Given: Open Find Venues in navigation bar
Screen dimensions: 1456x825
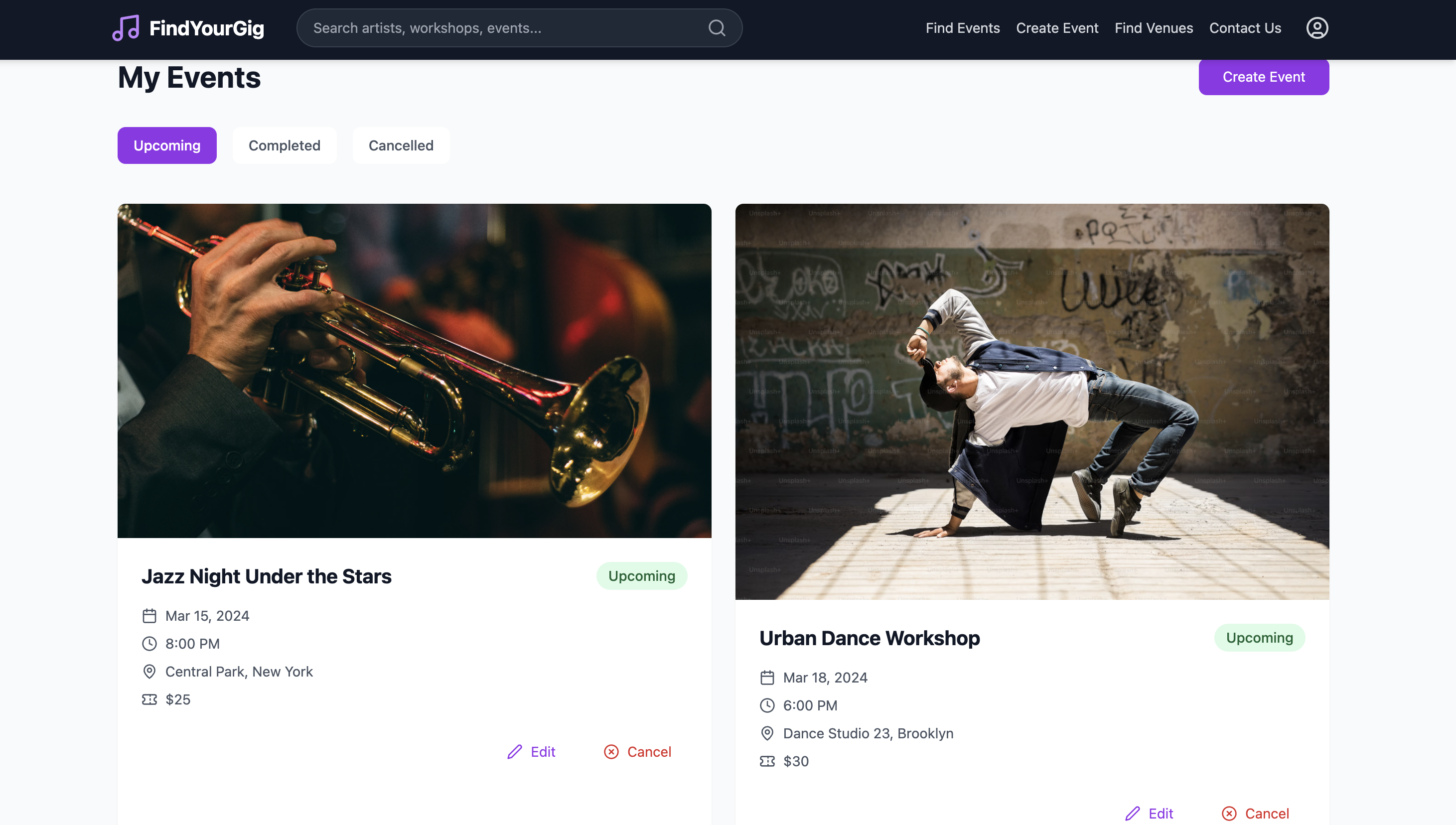Looking at the screenshot, I should pos(1154,28).
